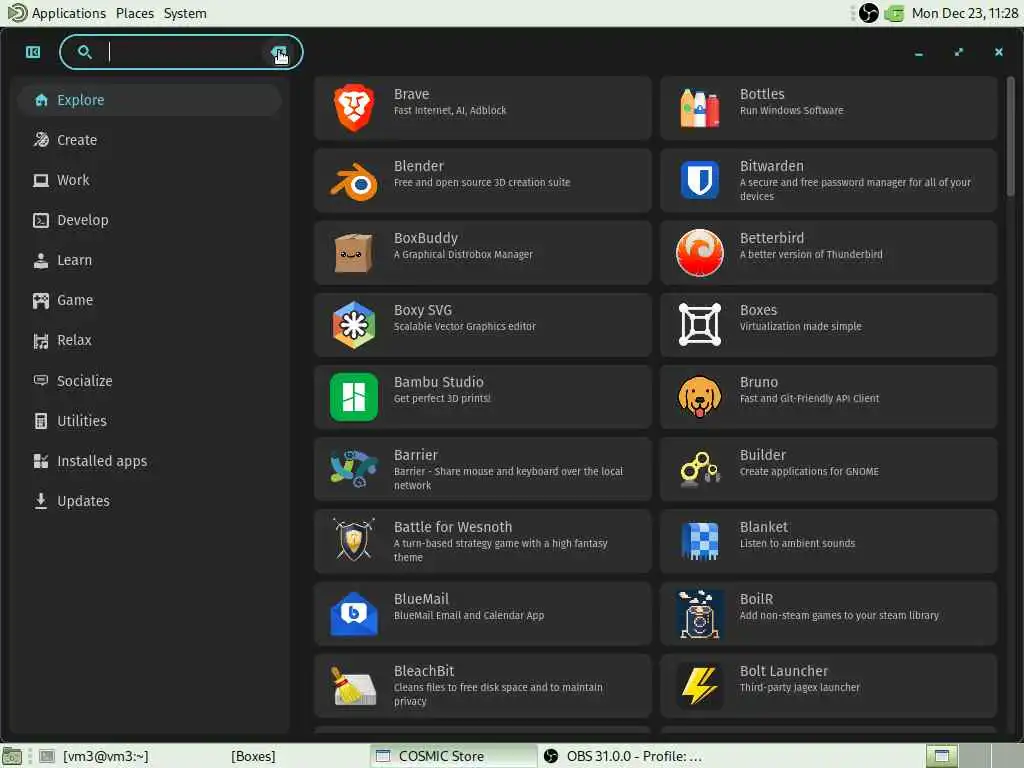Click 'Free and open source 3D creation suite'
1024x768 pixels.
481,182
